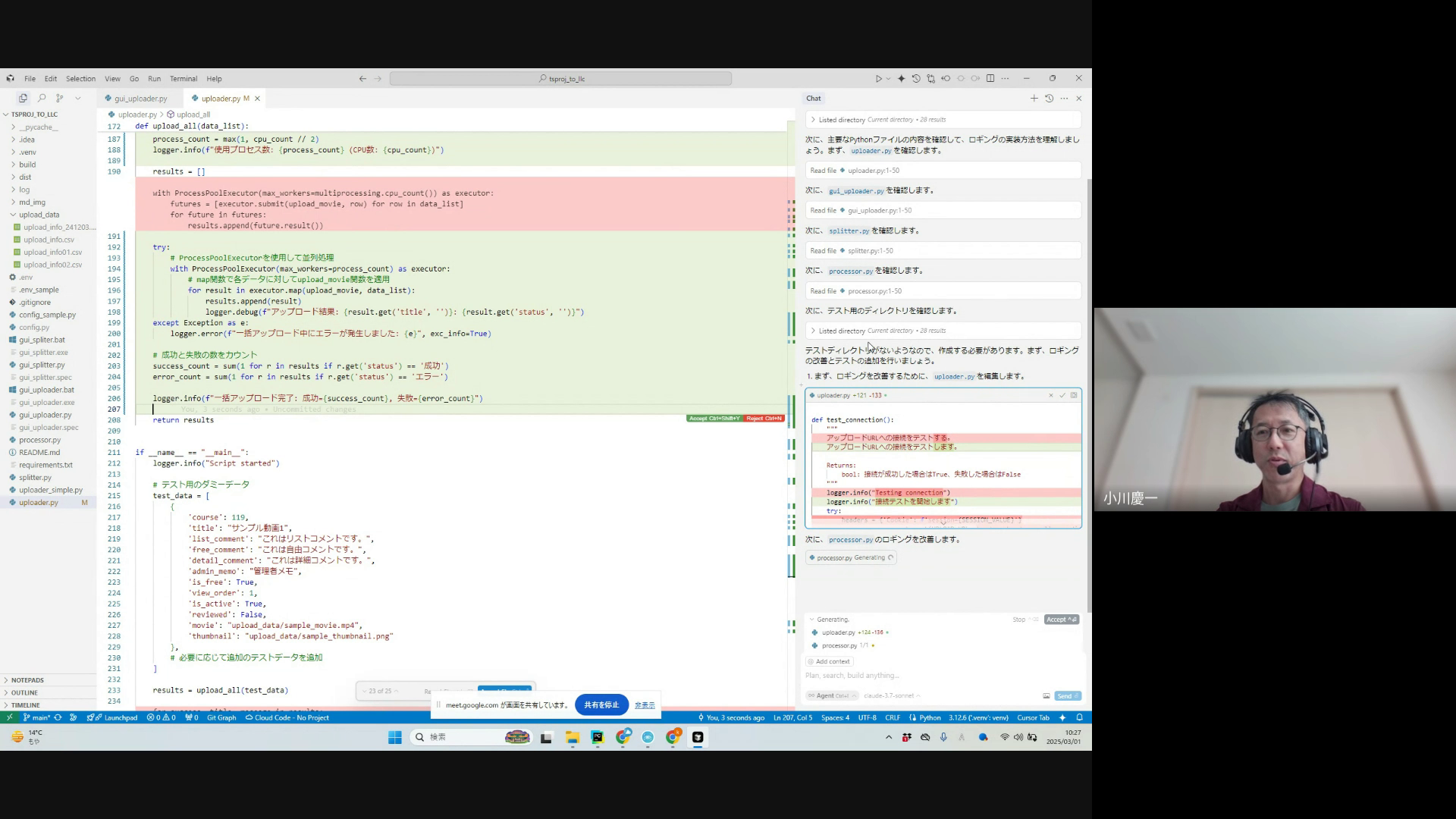Toggle split editor layout icon
The height and width of the screenshot is (819, 1456).
[x=990, y=79]
